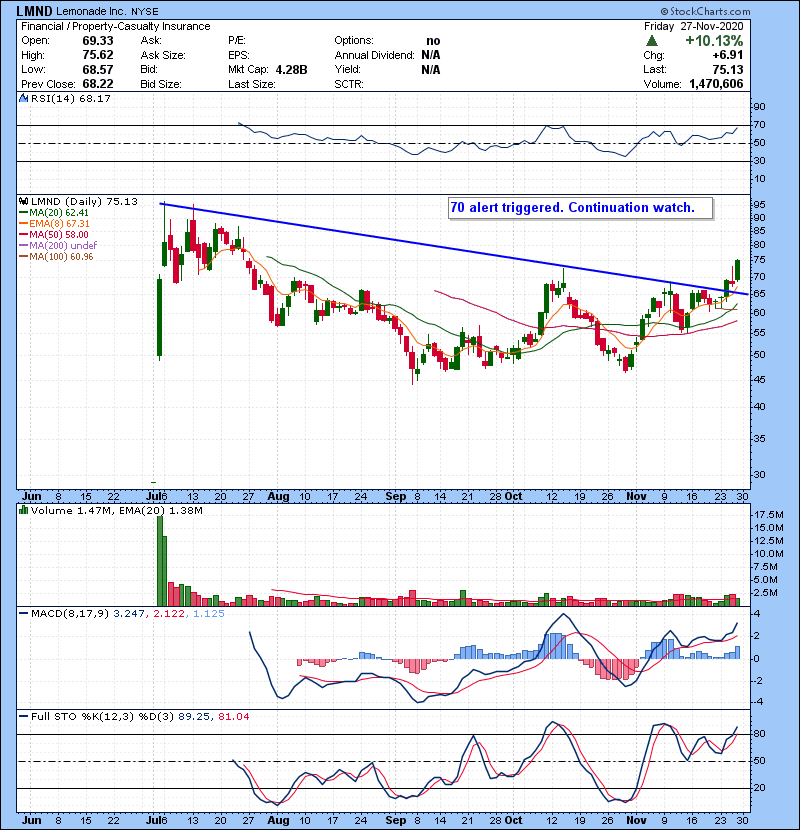
Task: Click the date Friday 27-Nov-2020
Action: click(x=694, y=26)
